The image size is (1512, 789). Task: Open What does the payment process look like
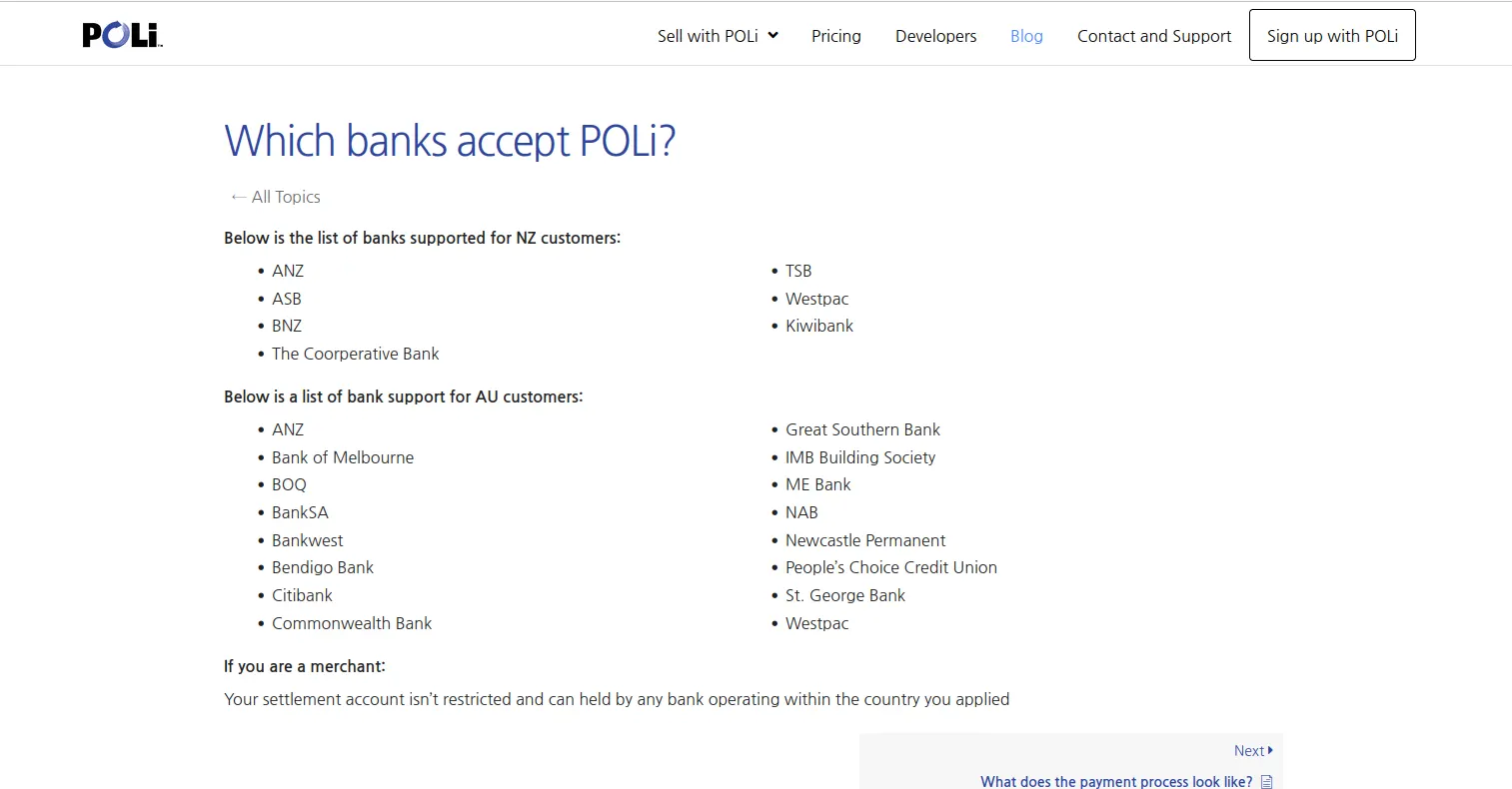click(1116, 781)
